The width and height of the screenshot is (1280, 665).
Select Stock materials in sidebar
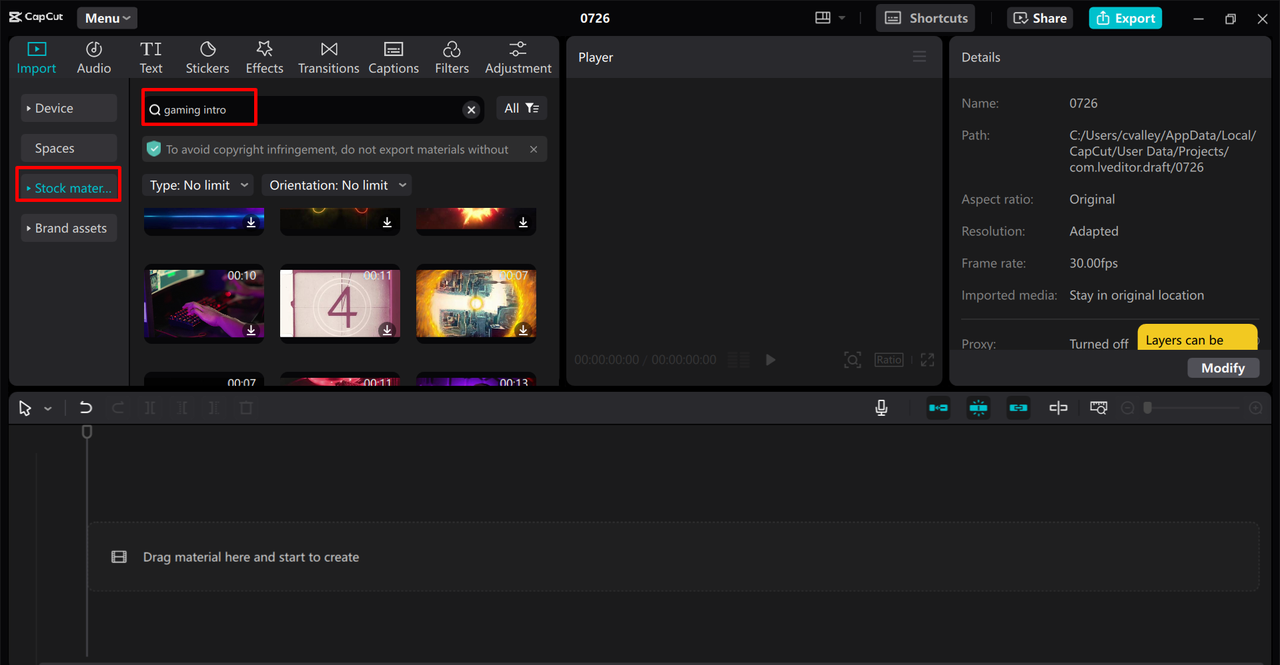(69, 188)
